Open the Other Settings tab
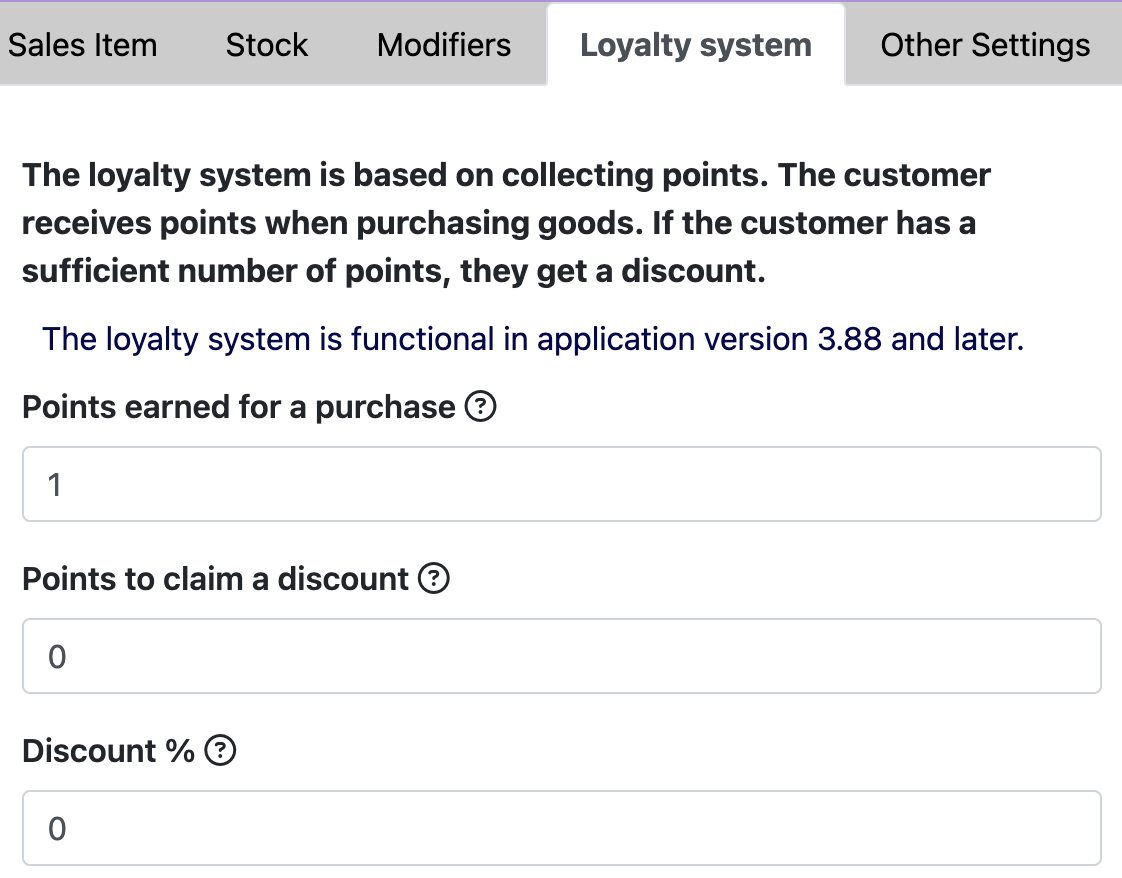 click(x=985, y=45)
